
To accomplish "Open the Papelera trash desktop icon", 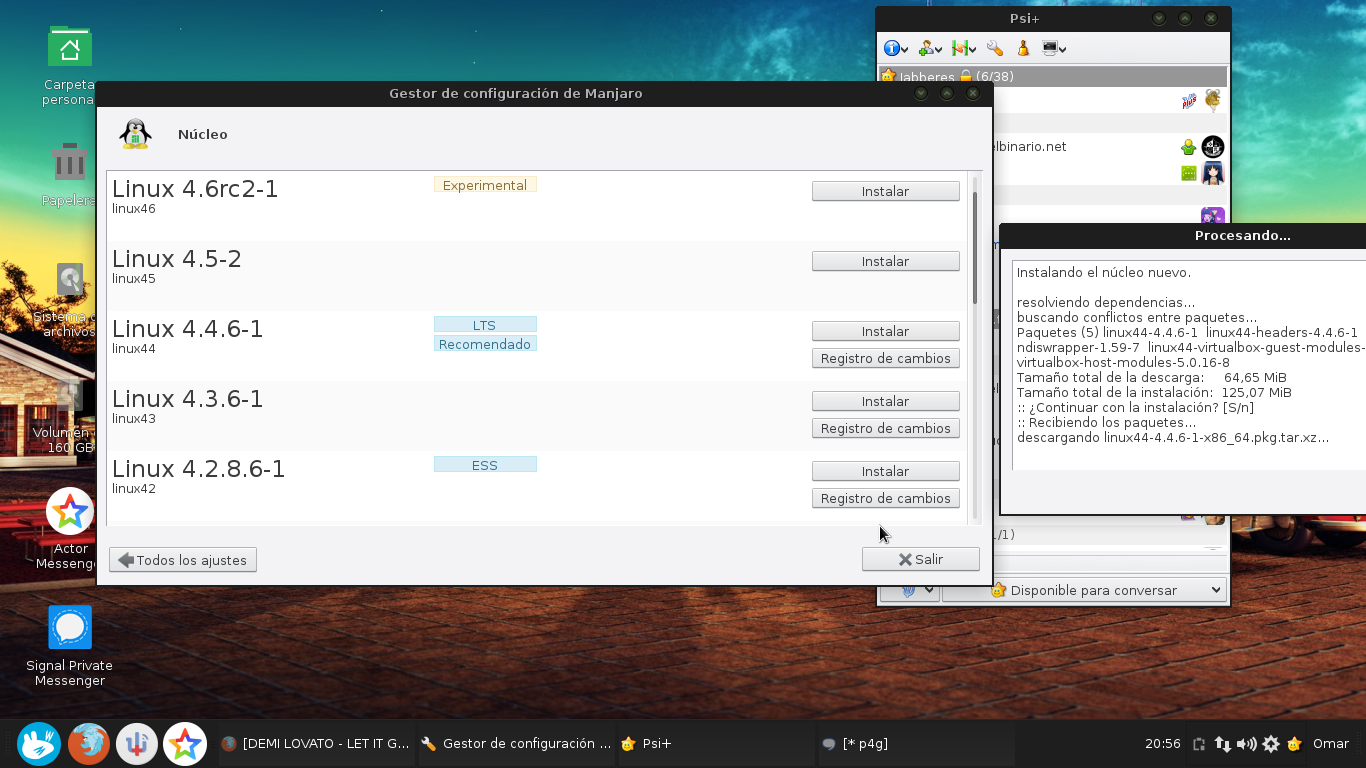I will click(x=70, y=175).
